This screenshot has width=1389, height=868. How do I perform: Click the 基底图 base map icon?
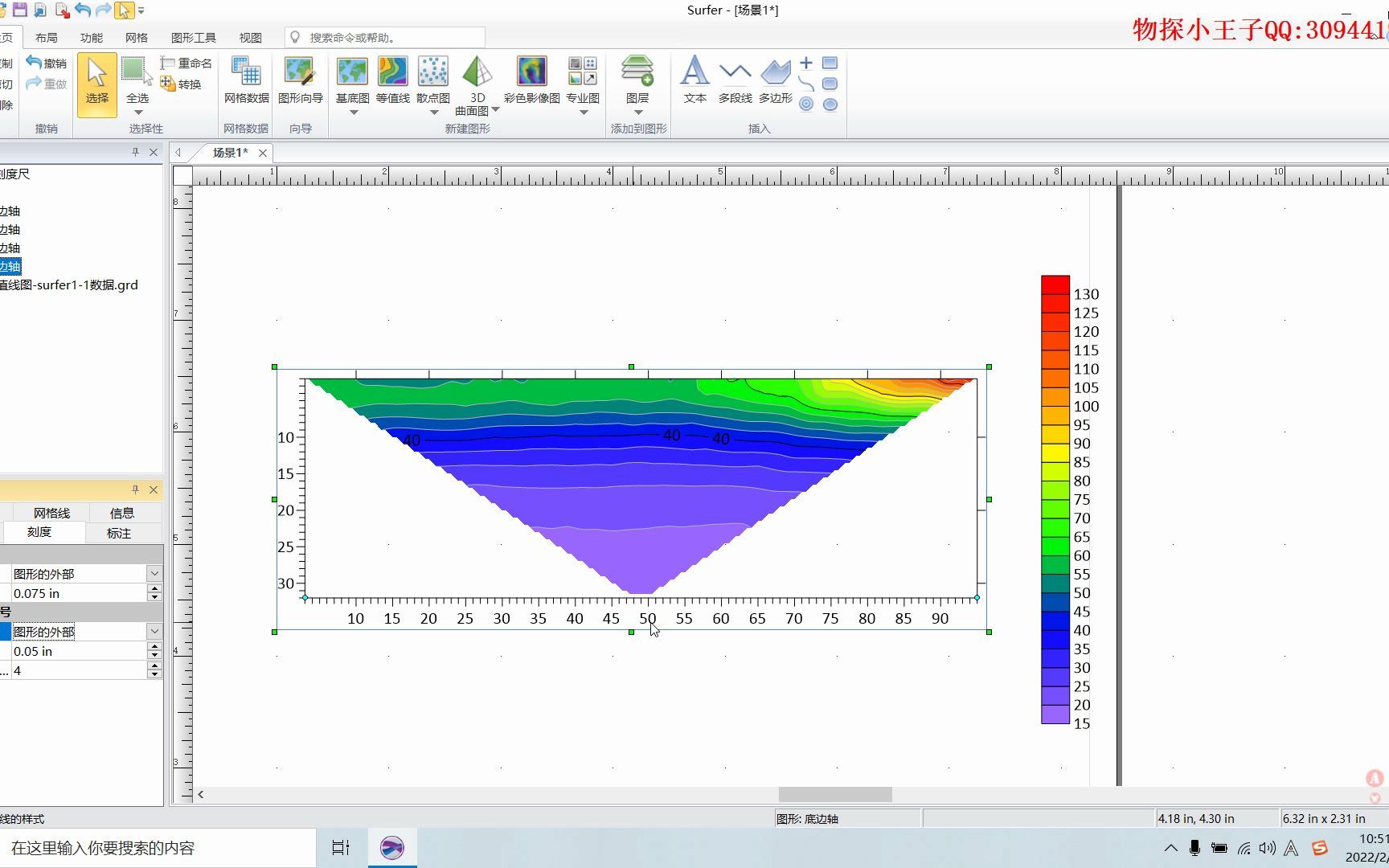[x=352, y=72]
